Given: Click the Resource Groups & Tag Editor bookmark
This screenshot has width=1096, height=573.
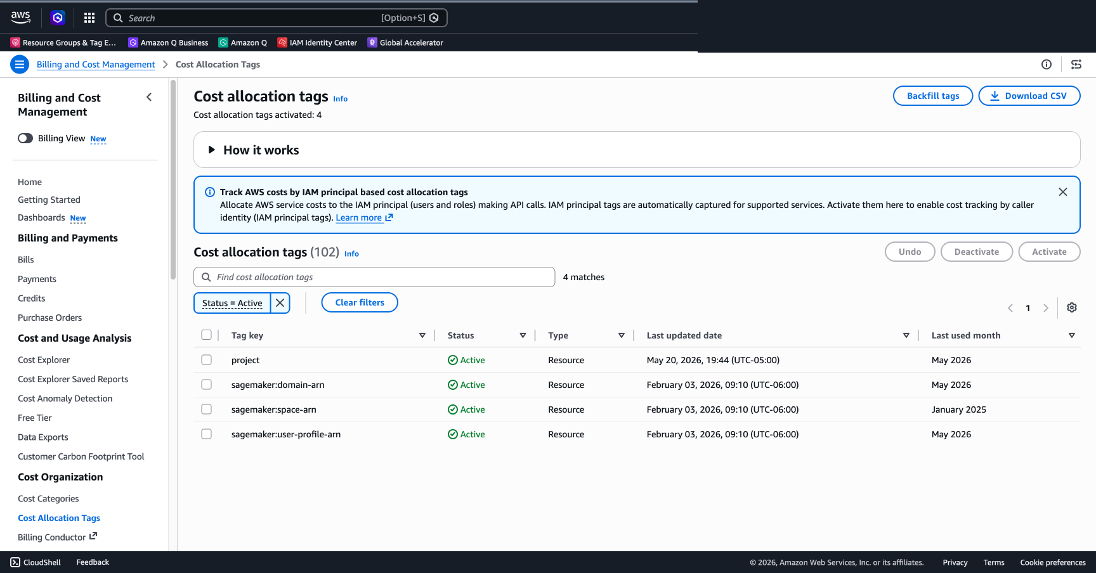Looking at the screenshot, I should [x=63, y=43].
